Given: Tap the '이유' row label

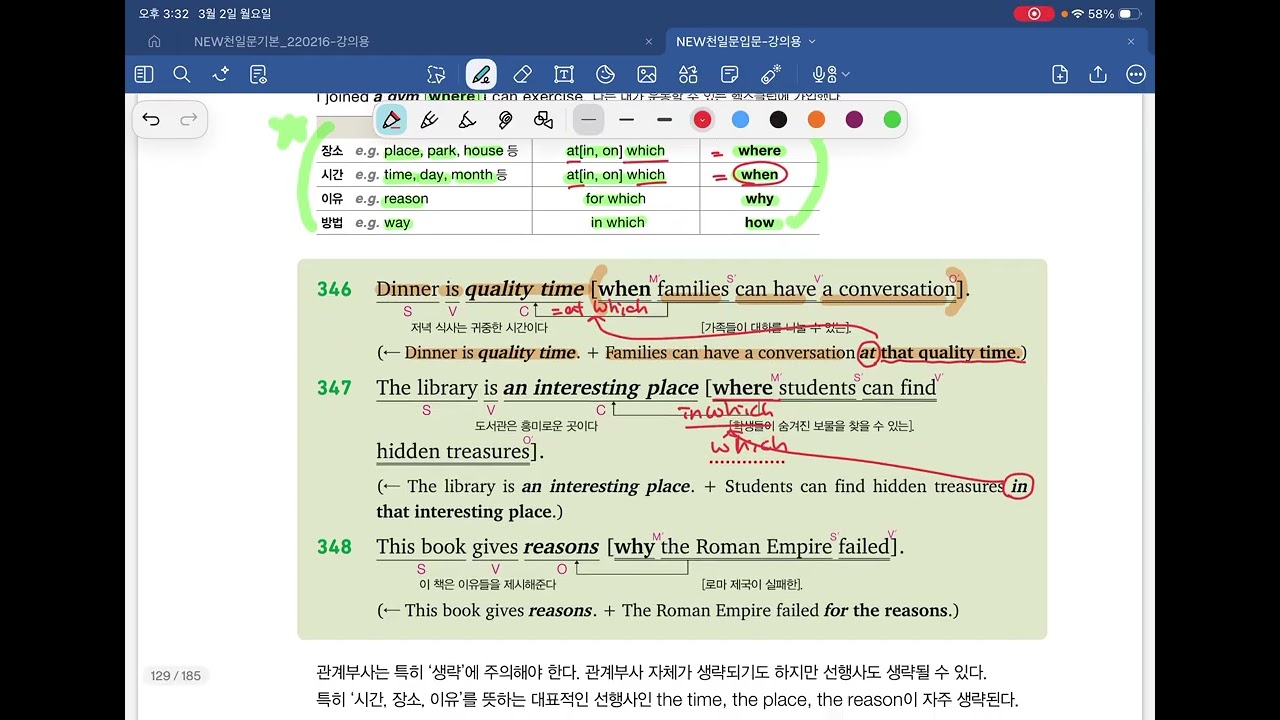Looking at the screenshot, I should coord(332,199).
